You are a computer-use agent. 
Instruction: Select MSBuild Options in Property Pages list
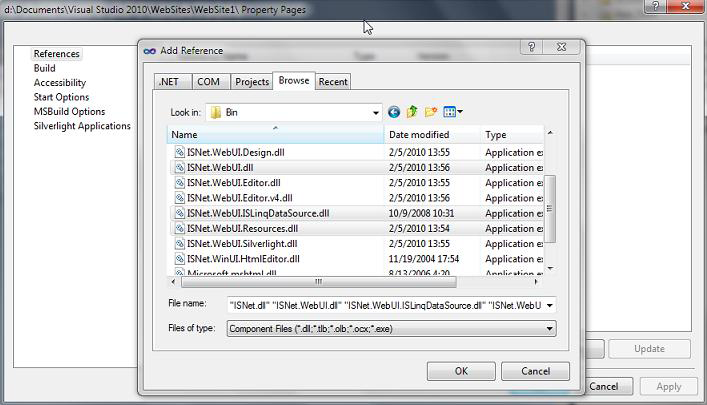69,111
